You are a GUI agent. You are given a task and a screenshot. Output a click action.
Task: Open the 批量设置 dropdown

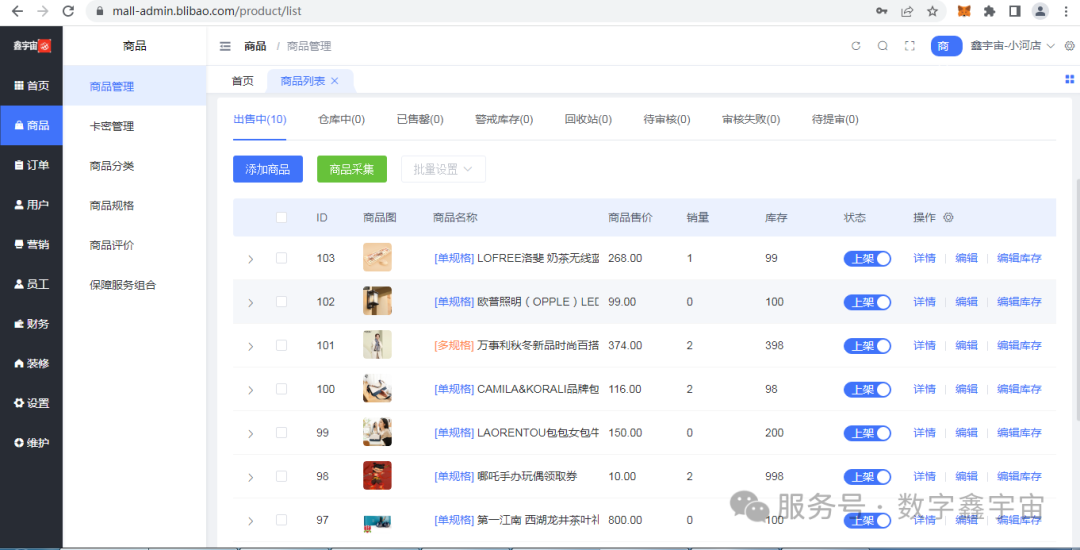click(x=443, y=169)
